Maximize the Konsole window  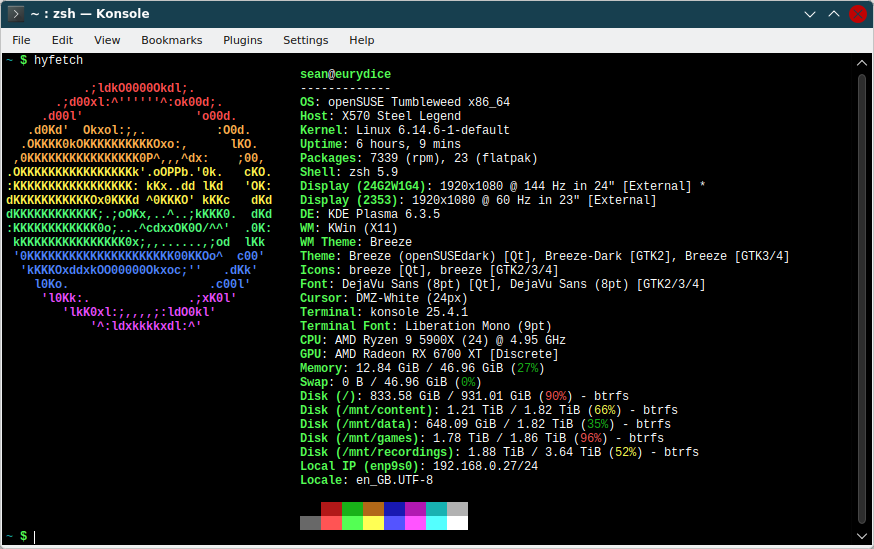834,14
